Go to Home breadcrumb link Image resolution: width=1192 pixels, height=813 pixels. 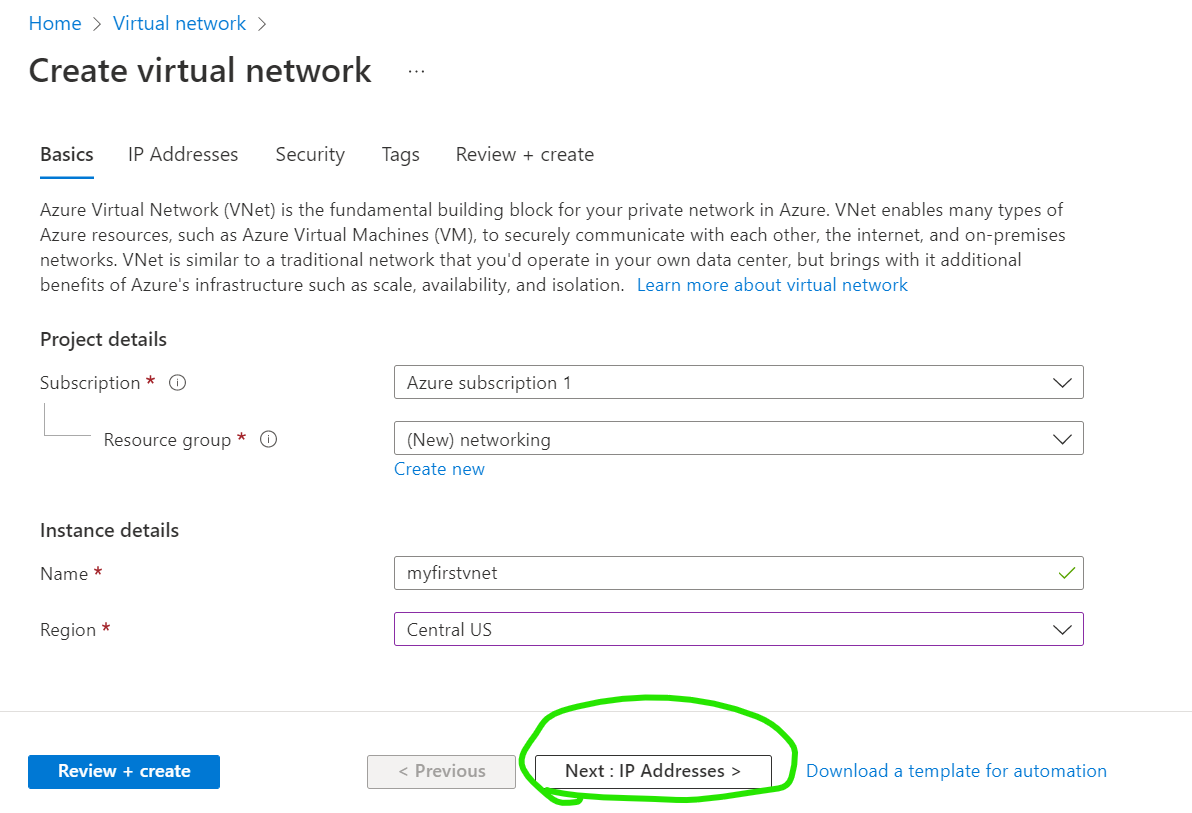[55, 24]
